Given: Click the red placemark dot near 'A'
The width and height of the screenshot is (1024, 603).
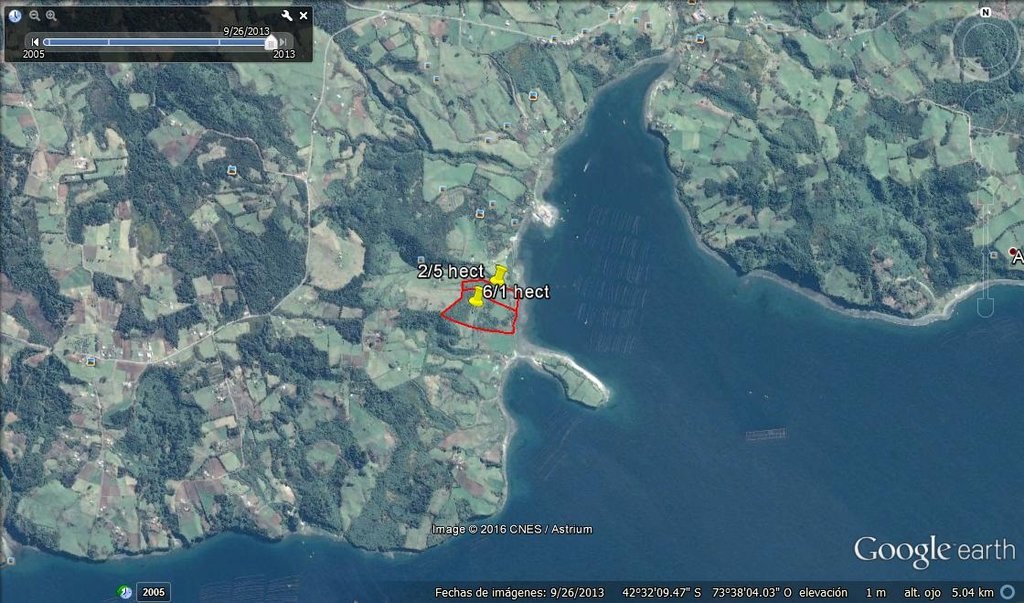Looking at the screenshot, I should pos(1013,252).
